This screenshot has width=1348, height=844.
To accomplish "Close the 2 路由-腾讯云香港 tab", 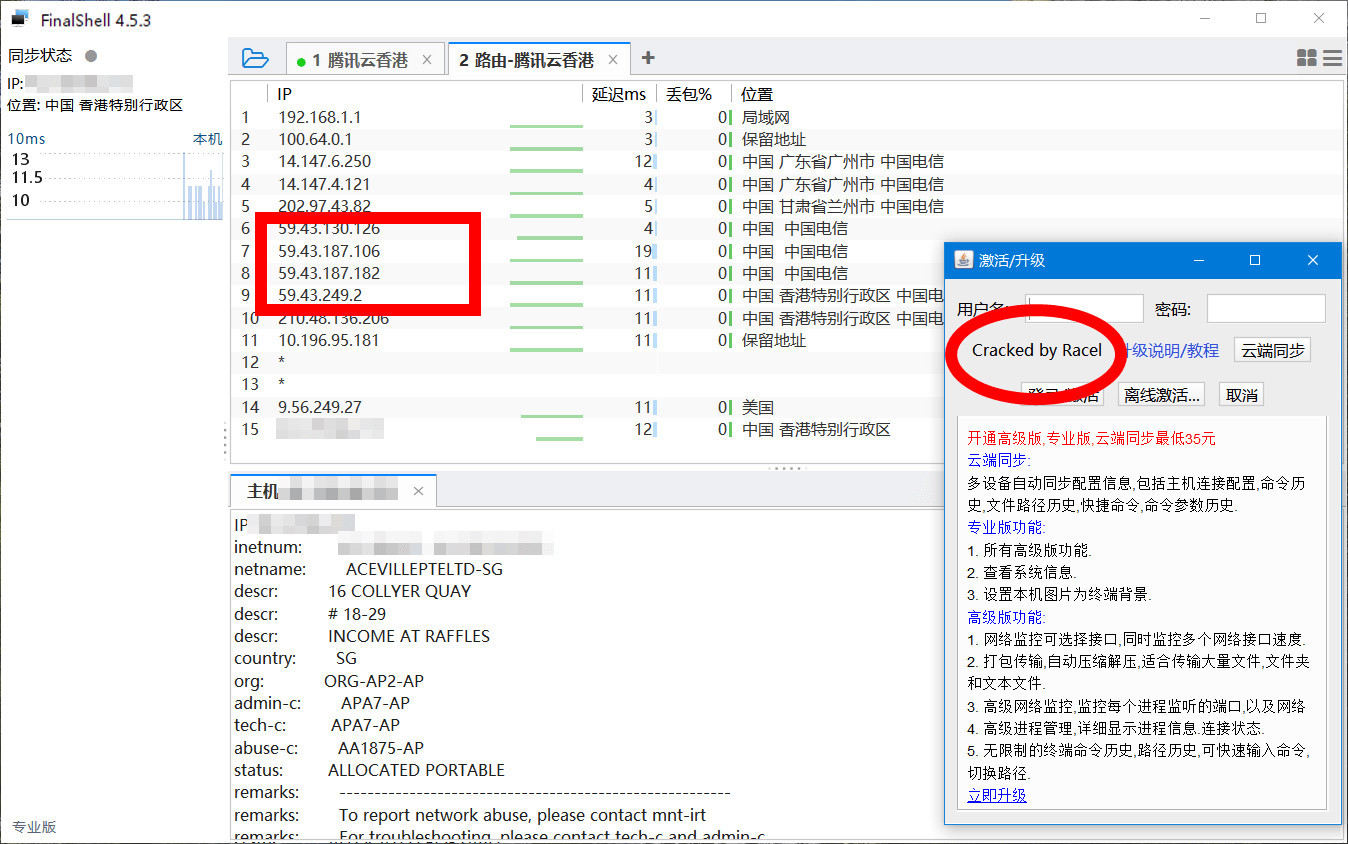I will coord(613,60).
